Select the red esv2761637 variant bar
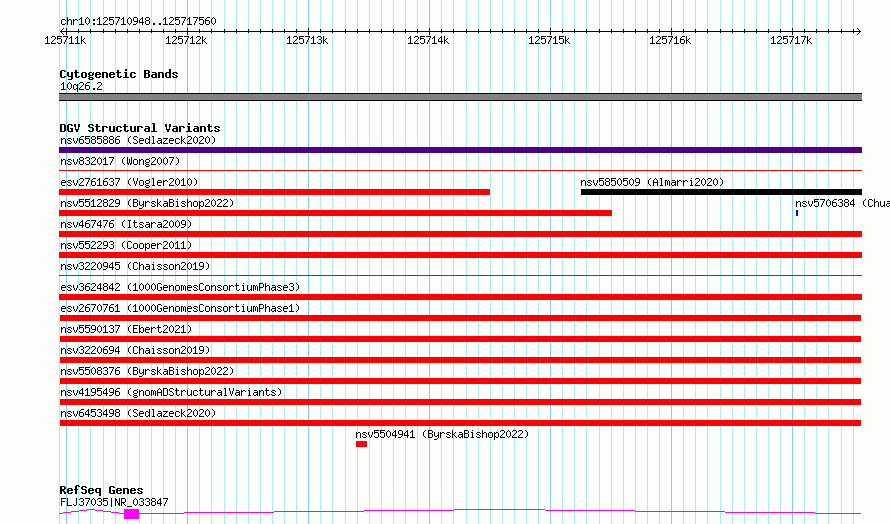The width and height of the screenshot is (890, 524). coord(274,192)
